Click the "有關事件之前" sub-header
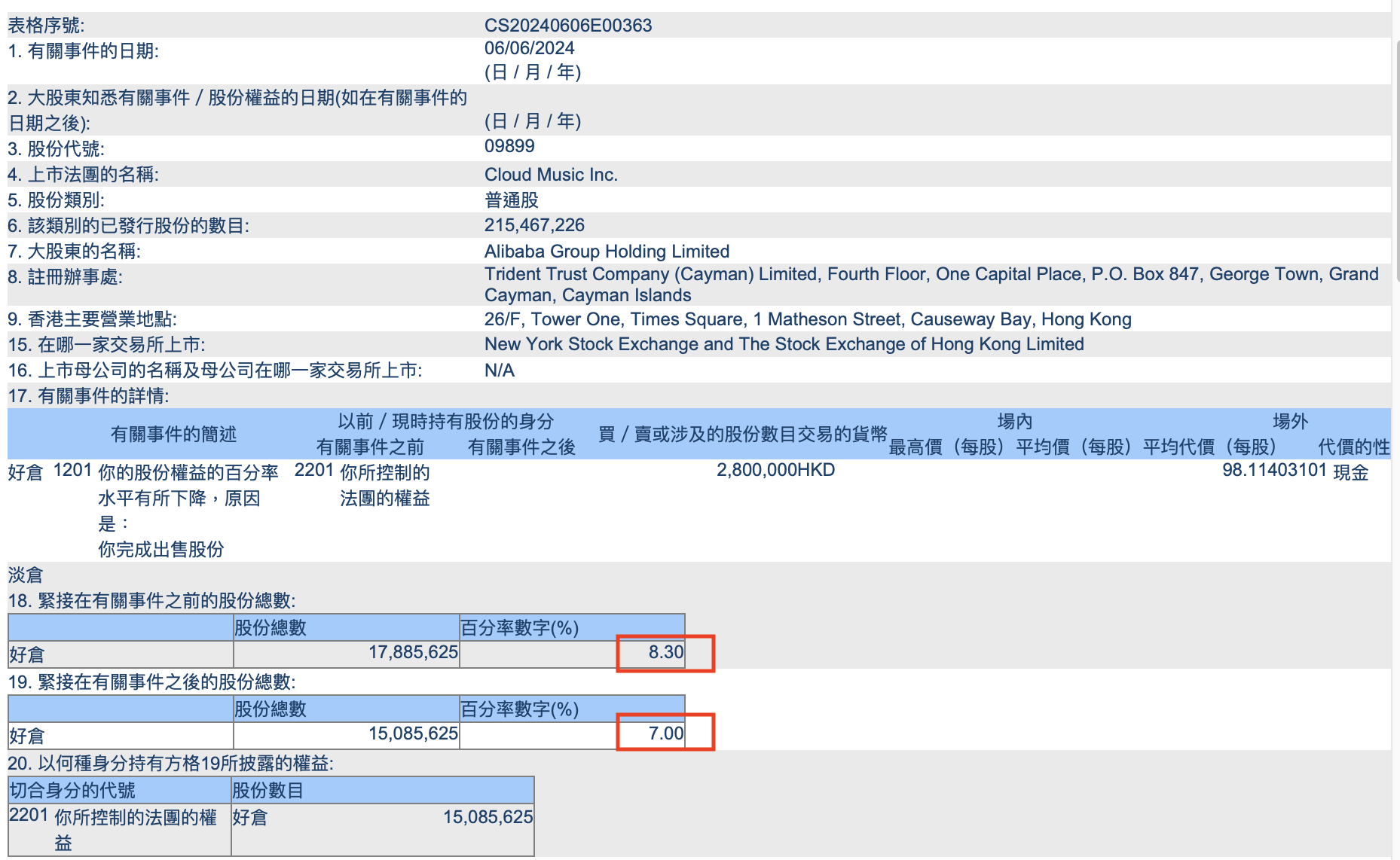Screen dimensions: 1400x860 370,447
